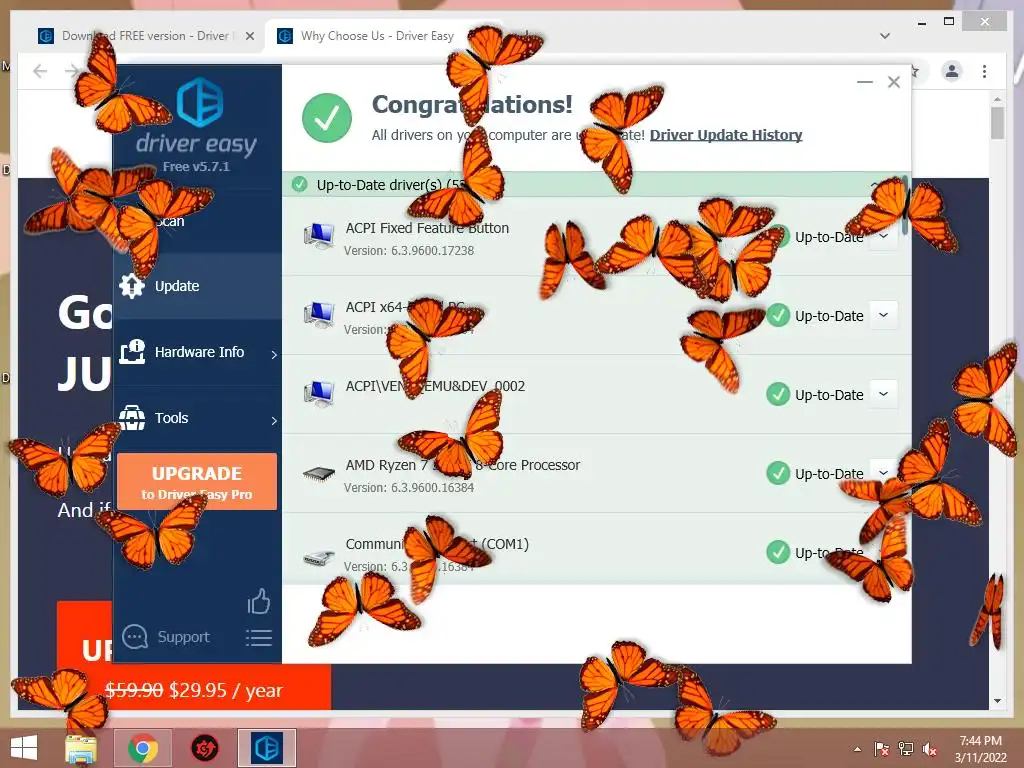1024x768 pixels.
Task: Click AMD Ryzen processor chip icon
Action: point(319,473)
